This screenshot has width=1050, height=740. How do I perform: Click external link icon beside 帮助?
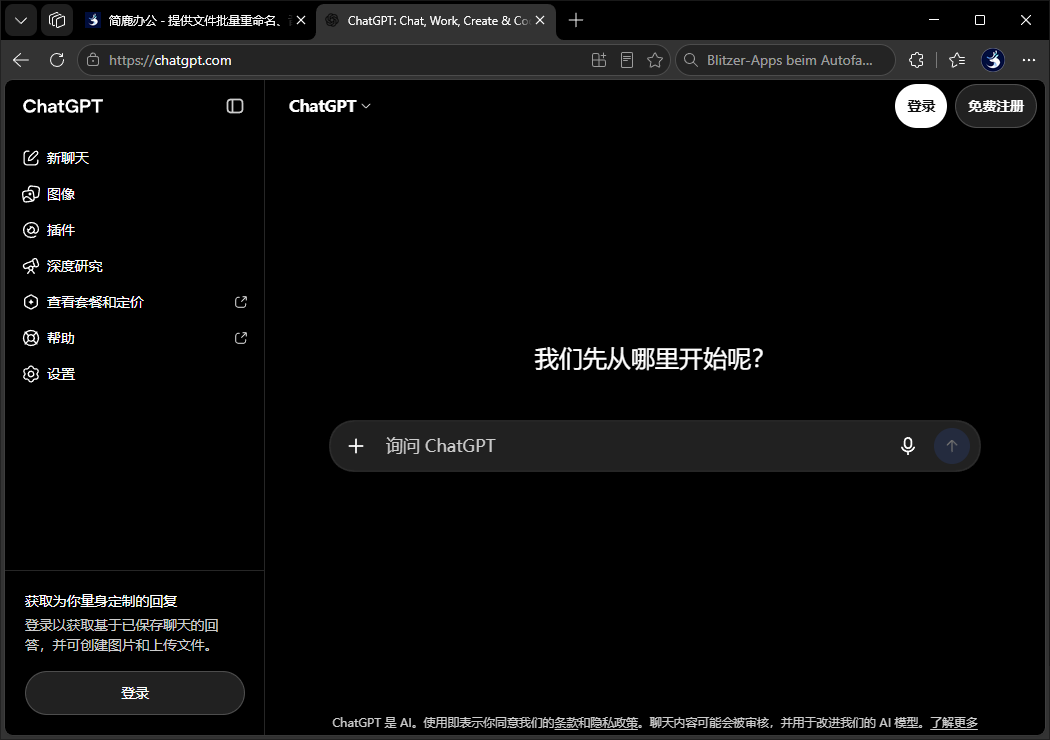click(x=241, y=338)
